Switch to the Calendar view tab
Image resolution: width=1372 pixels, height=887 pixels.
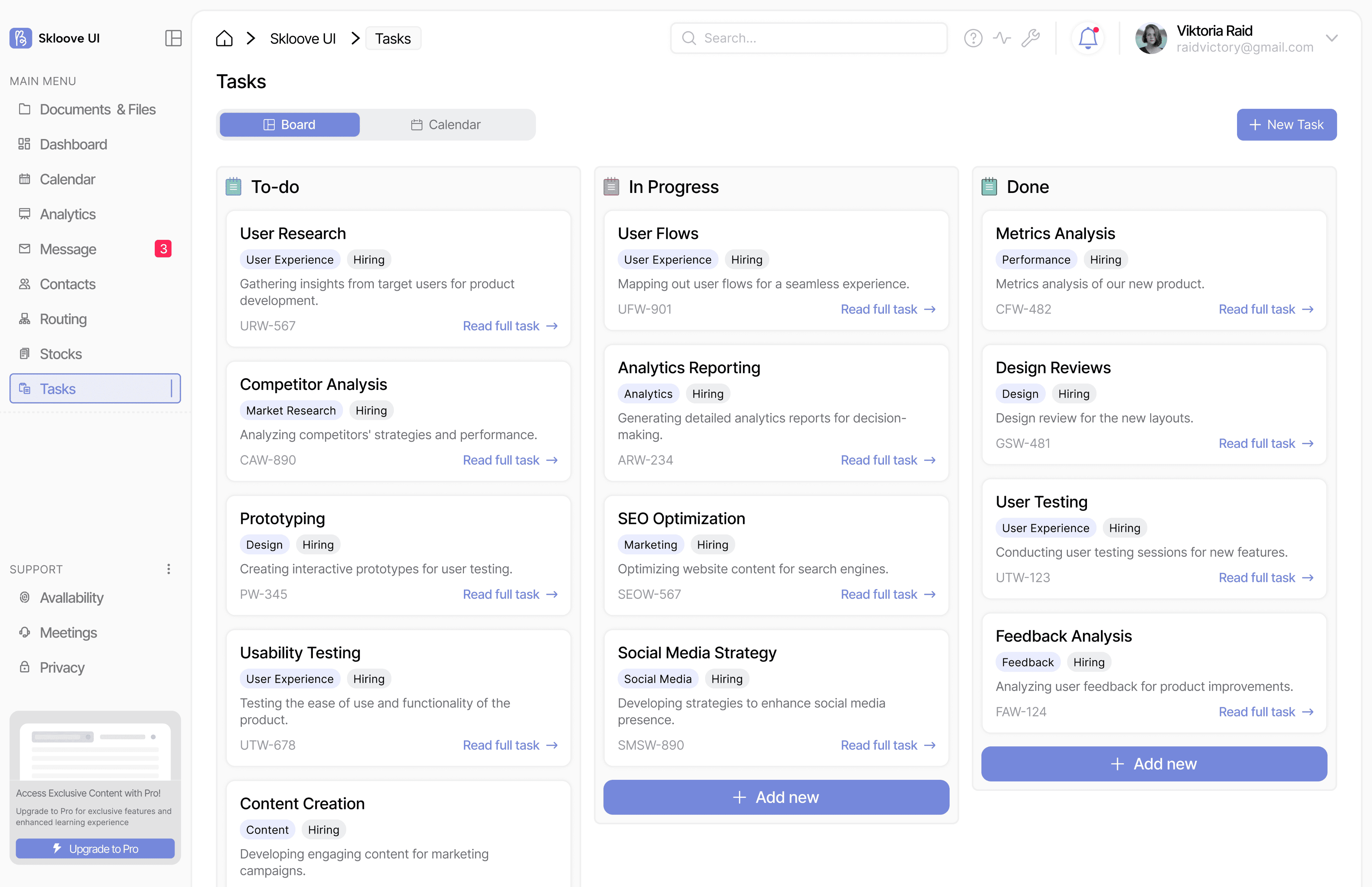pyautogui.click(x=446, y=124)
